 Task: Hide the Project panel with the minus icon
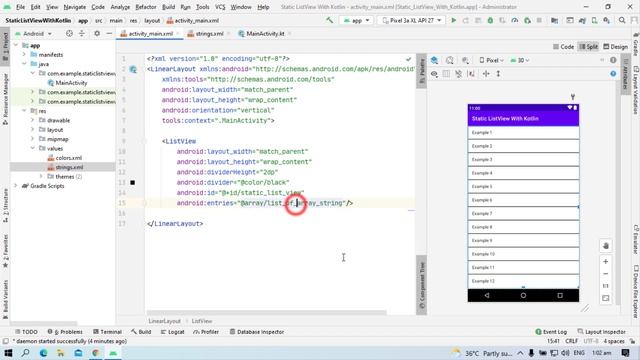109,33
